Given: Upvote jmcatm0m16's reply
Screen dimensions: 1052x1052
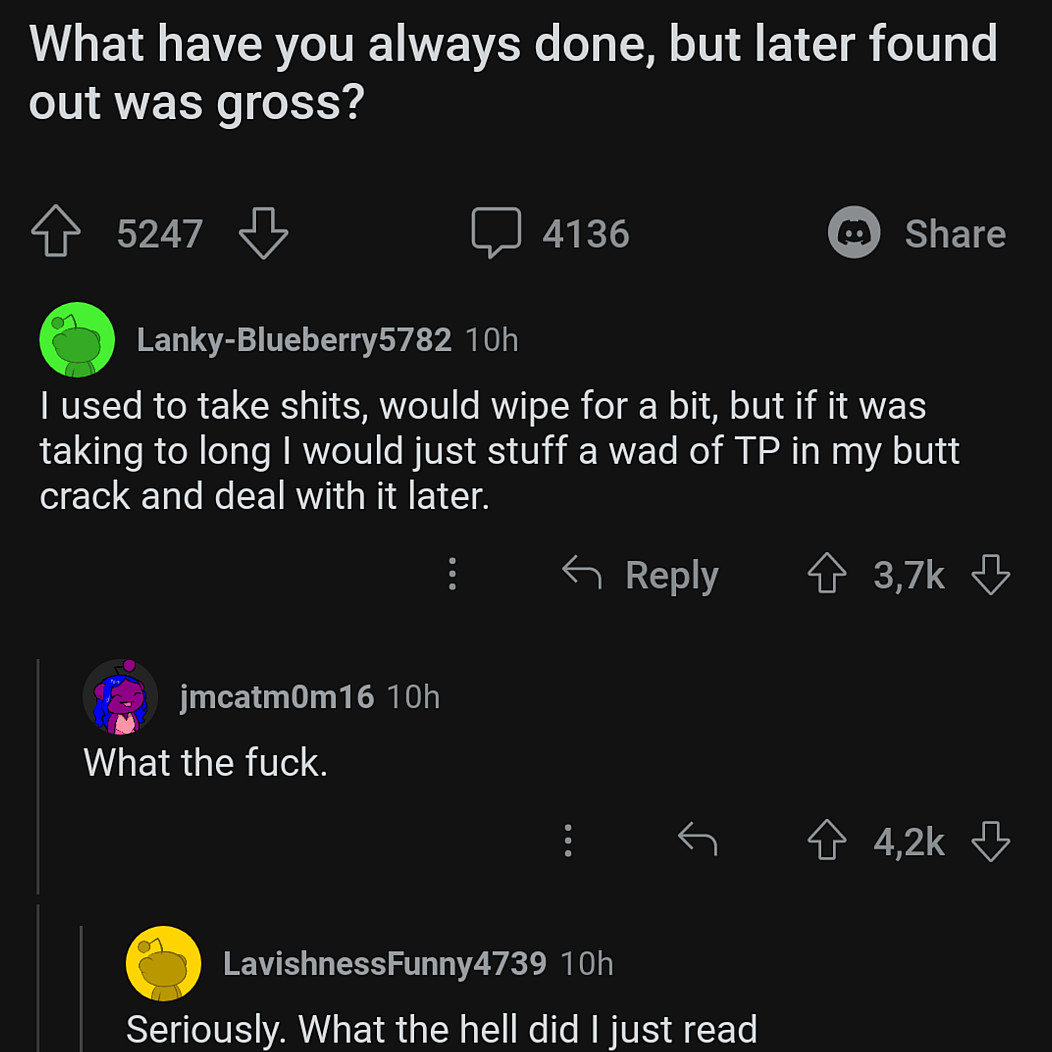Looking at the screenshot, I should [827, 841].
